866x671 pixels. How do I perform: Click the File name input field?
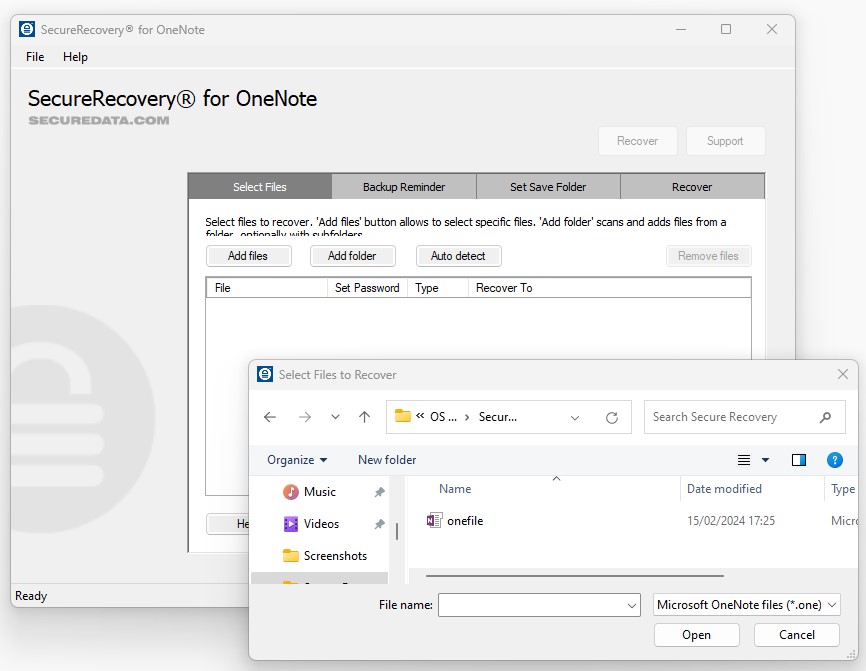click(530, 605)
